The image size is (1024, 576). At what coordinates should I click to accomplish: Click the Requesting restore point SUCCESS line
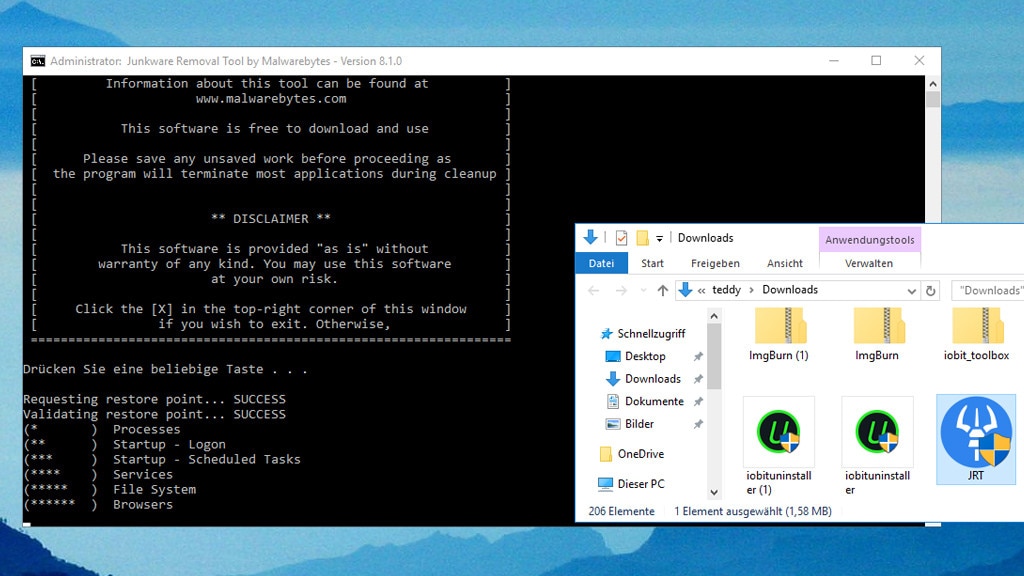(x=155, y=399)
